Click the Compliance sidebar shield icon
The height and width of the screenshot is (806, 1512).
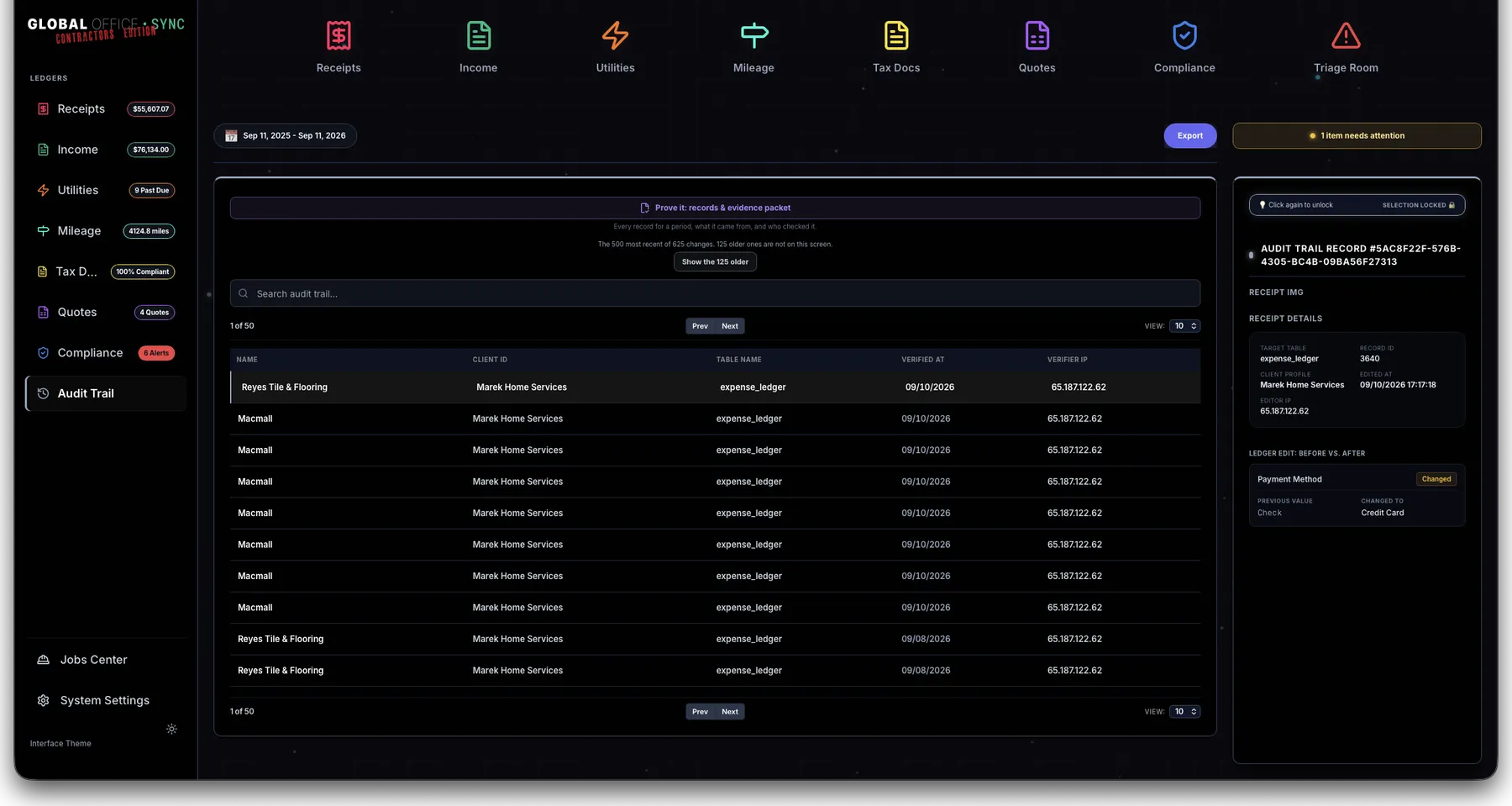[43, 353]
